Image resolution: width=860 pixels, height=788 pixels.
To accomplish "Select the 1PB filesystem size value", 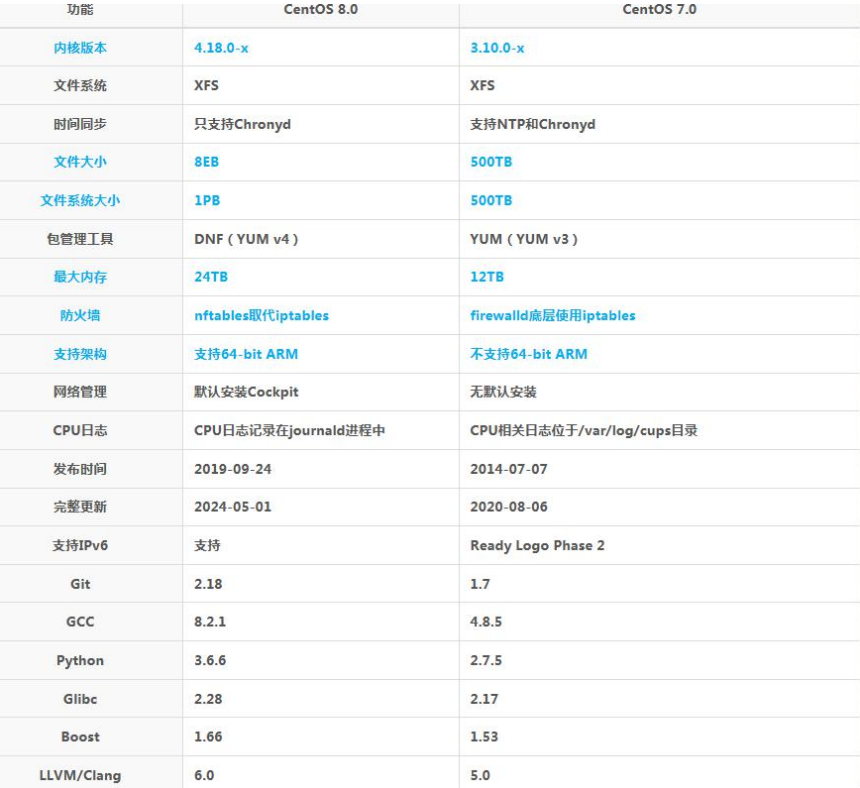I will [x=207, y=200].
